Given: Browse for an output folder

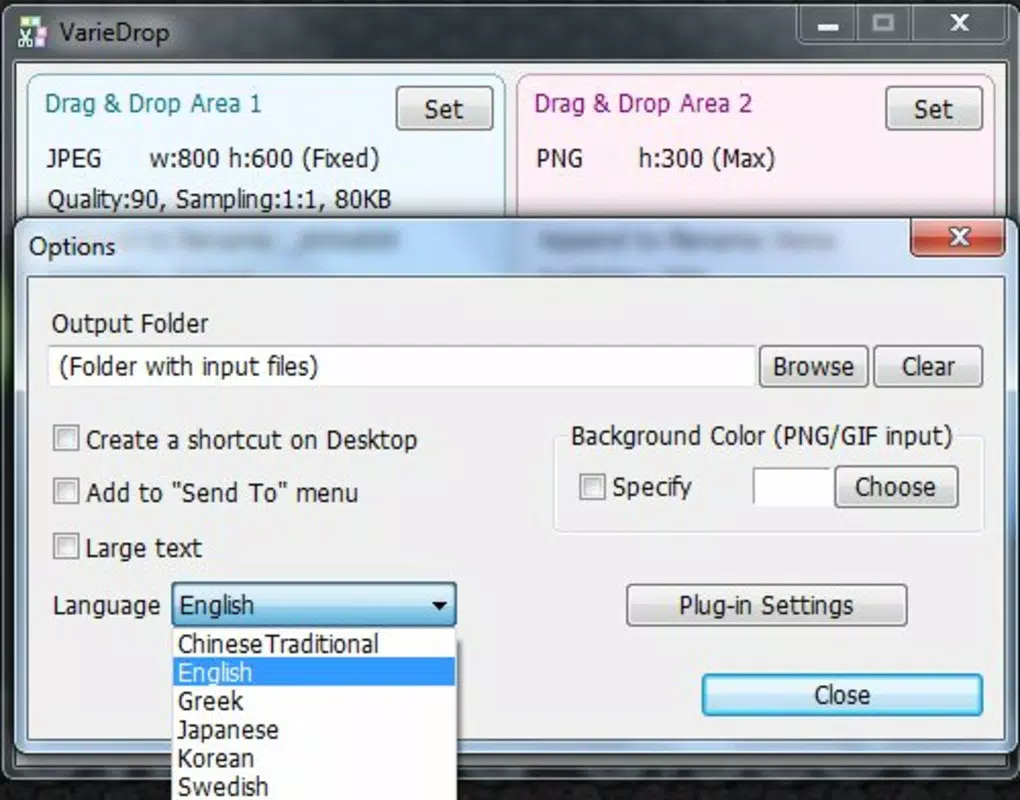Looking at the screenshot, I should click(813, 367).
